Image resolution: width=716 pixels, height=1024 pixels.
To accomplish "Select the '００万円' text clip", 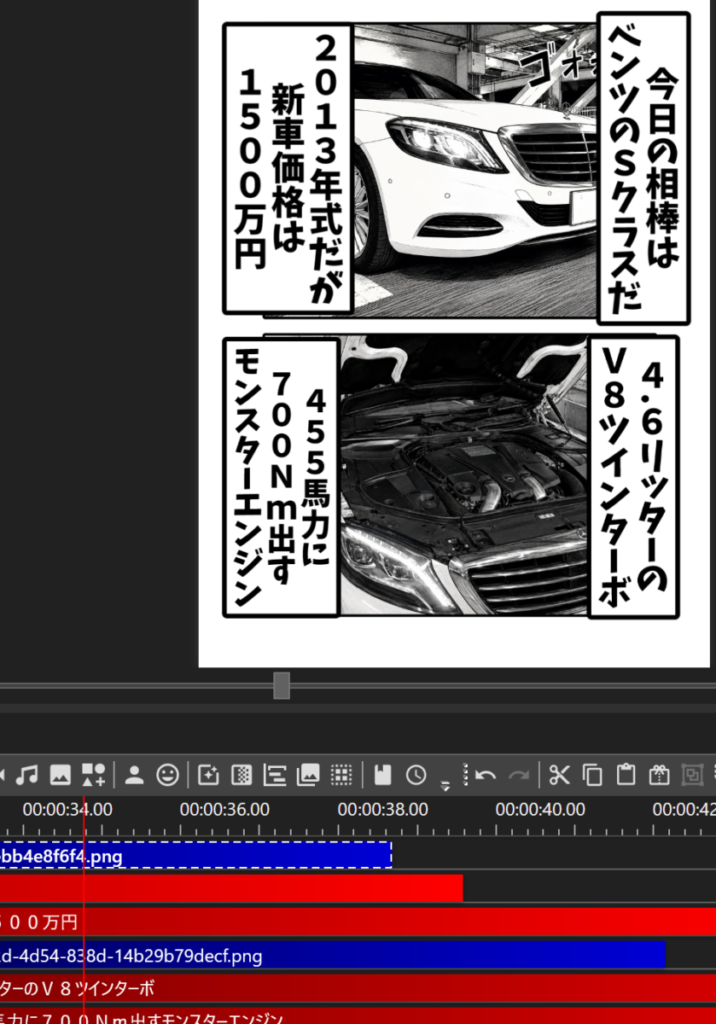I will click(358, 922).
